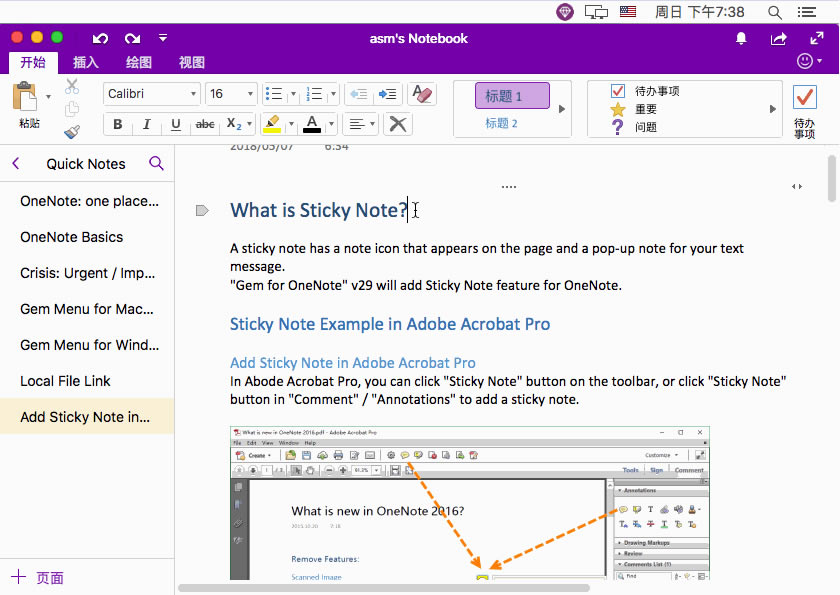This screenshot has width=840, height=595.
Task: Click the share icon in title bar
Action: click(778, 38)
